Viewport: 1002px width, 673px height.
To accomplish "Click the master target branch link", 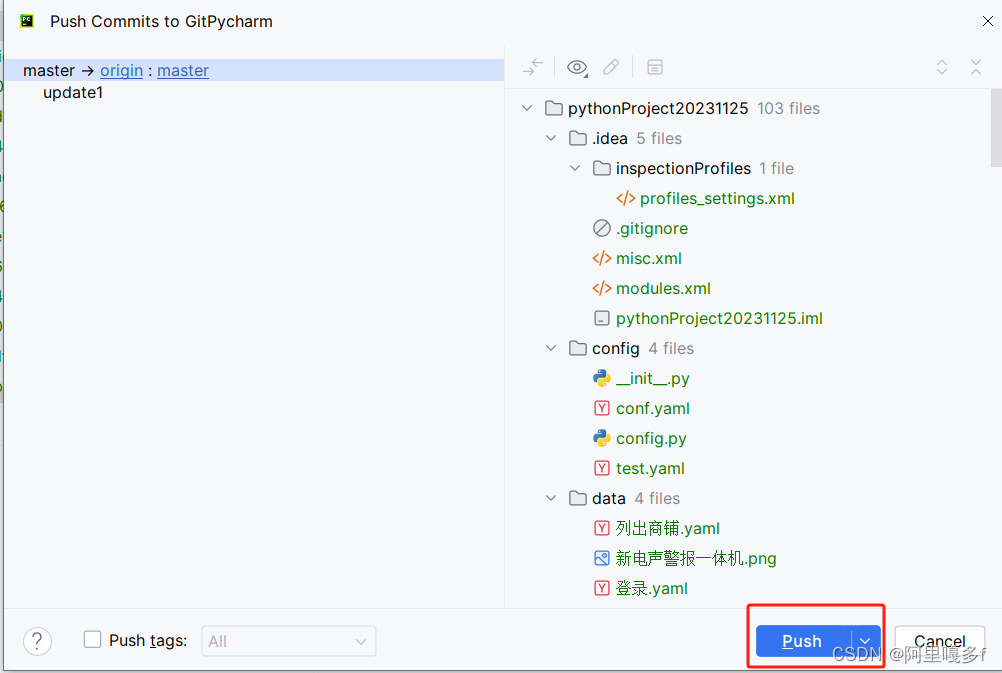I will [183, 70].
